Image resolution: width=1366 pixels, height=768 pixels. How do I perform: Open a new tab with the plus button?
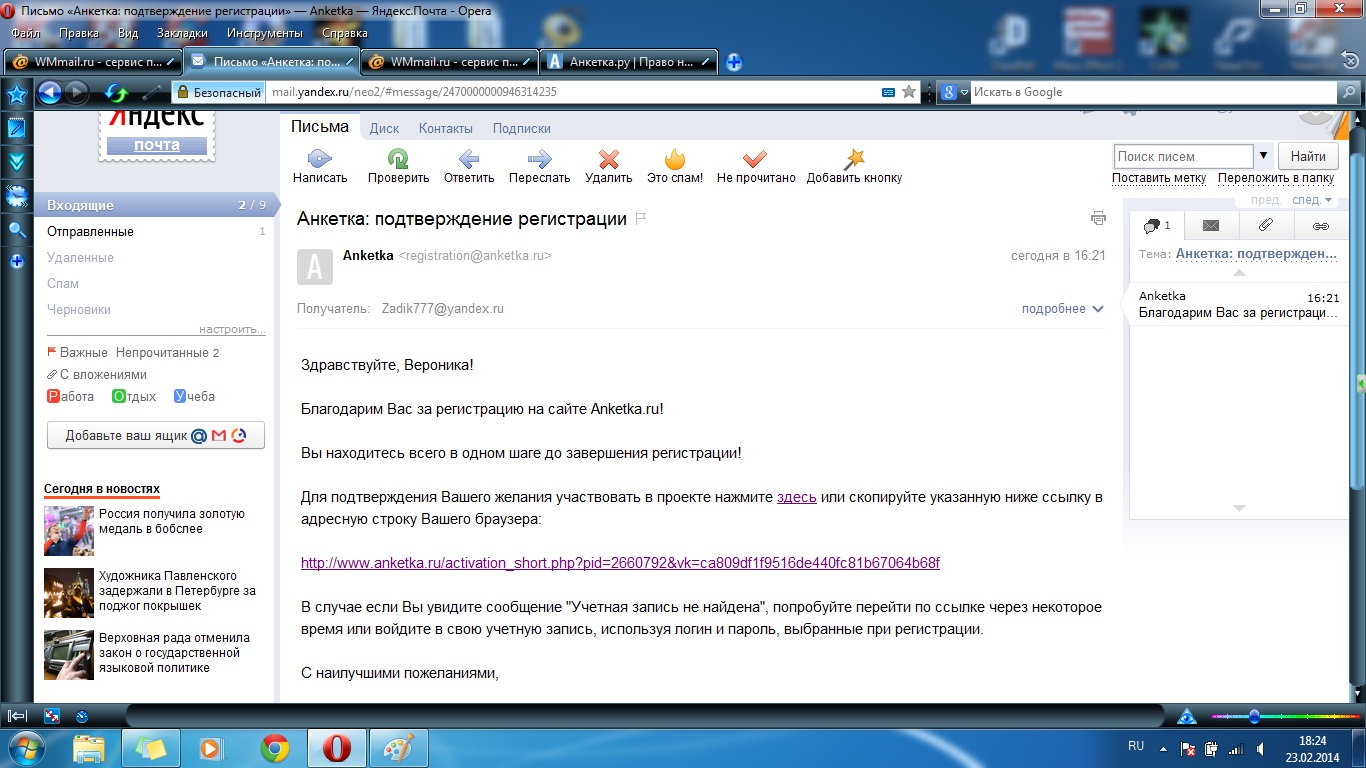click(x=734, y=62)
